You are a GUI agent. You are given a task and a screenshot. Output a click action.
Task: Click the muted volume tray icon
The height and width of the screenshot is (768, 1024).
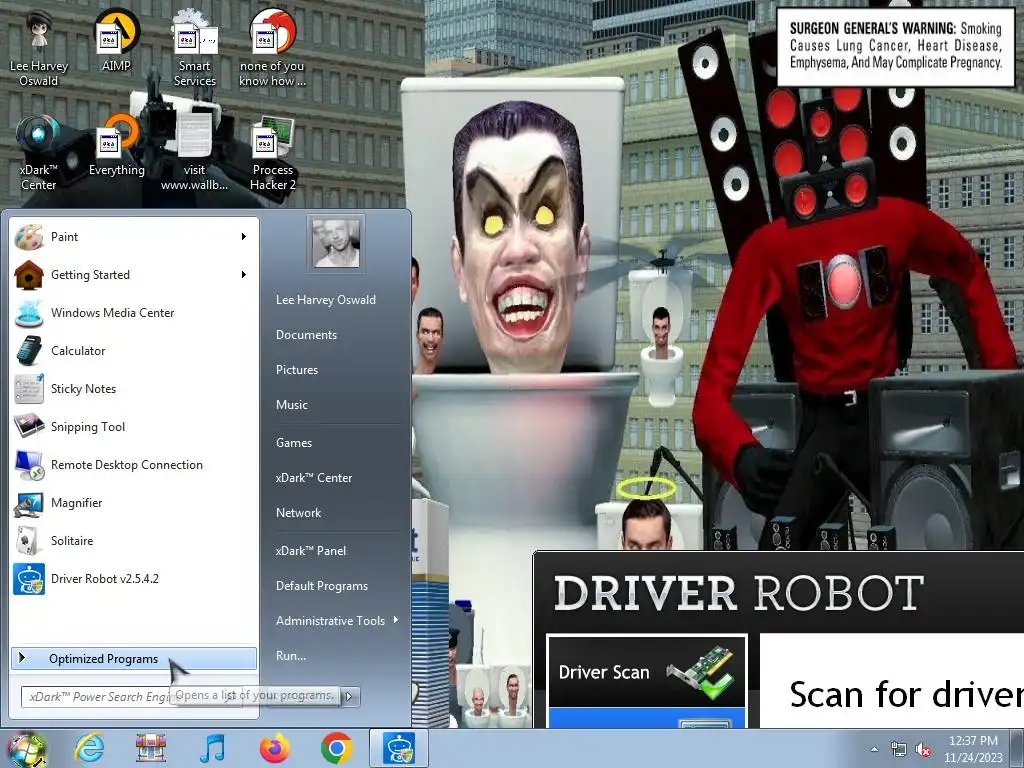tap(923, 750)
